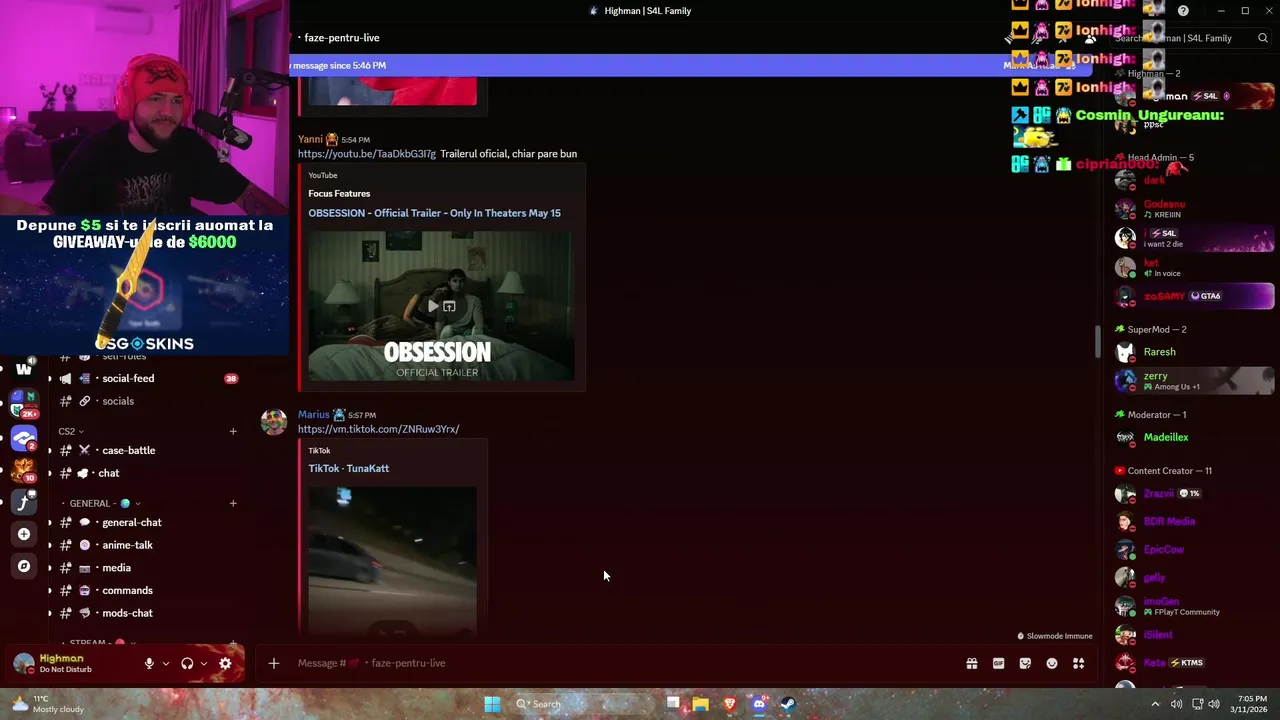Open the J server icon in sidebar
The height and width of the screenshot is (720, 1280).
(24, 502)
